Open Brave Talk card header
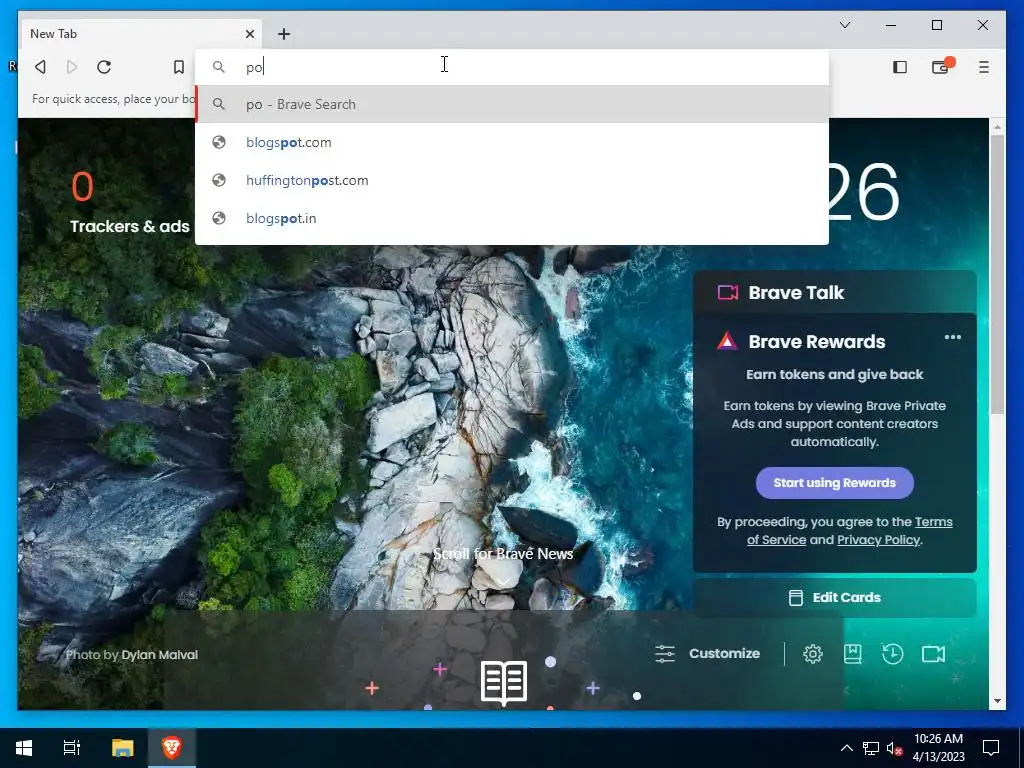Viewport: 1024px width, 768px height. [835, 292]
